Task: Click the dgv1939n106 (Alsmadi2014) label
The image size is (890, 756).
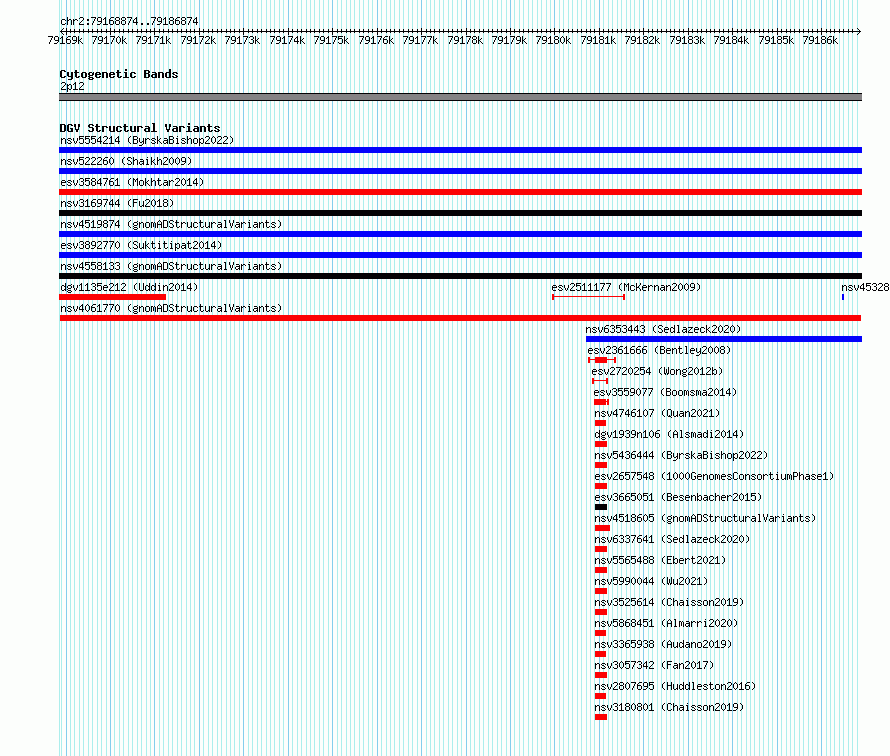Action: coord(669,434)
